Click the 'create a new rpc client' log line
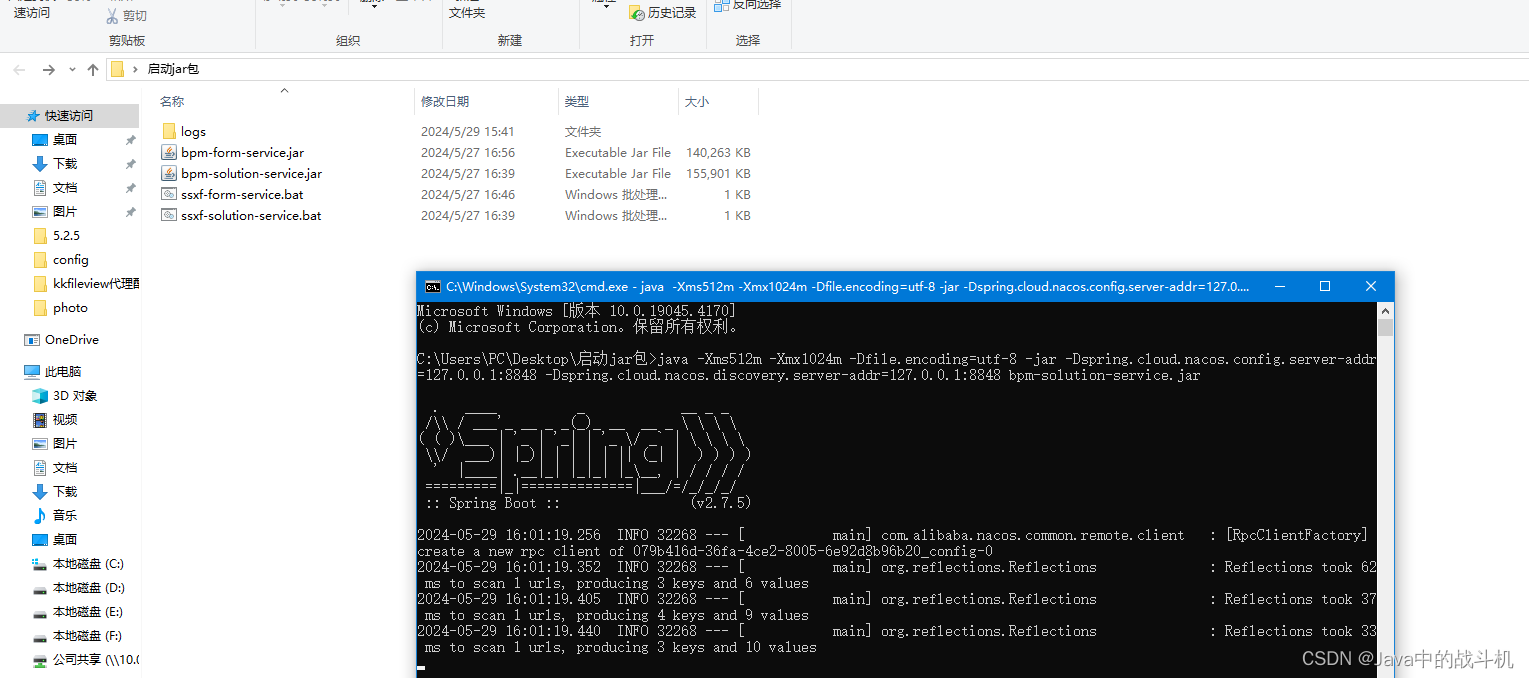The height and width of the screenshot is (678, 1529). click(x=705, y=551)
